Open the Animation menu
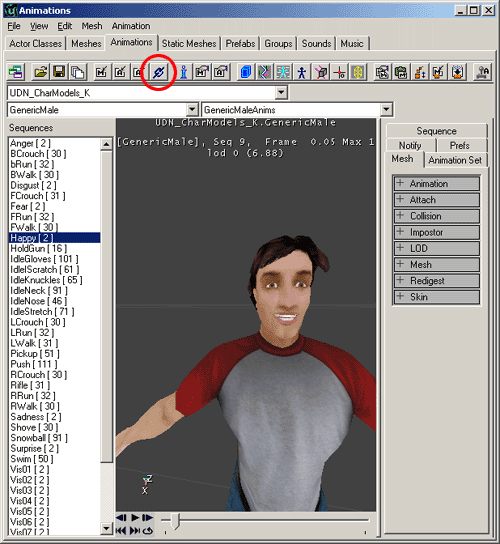500x544 pixels. click(131, 26)
